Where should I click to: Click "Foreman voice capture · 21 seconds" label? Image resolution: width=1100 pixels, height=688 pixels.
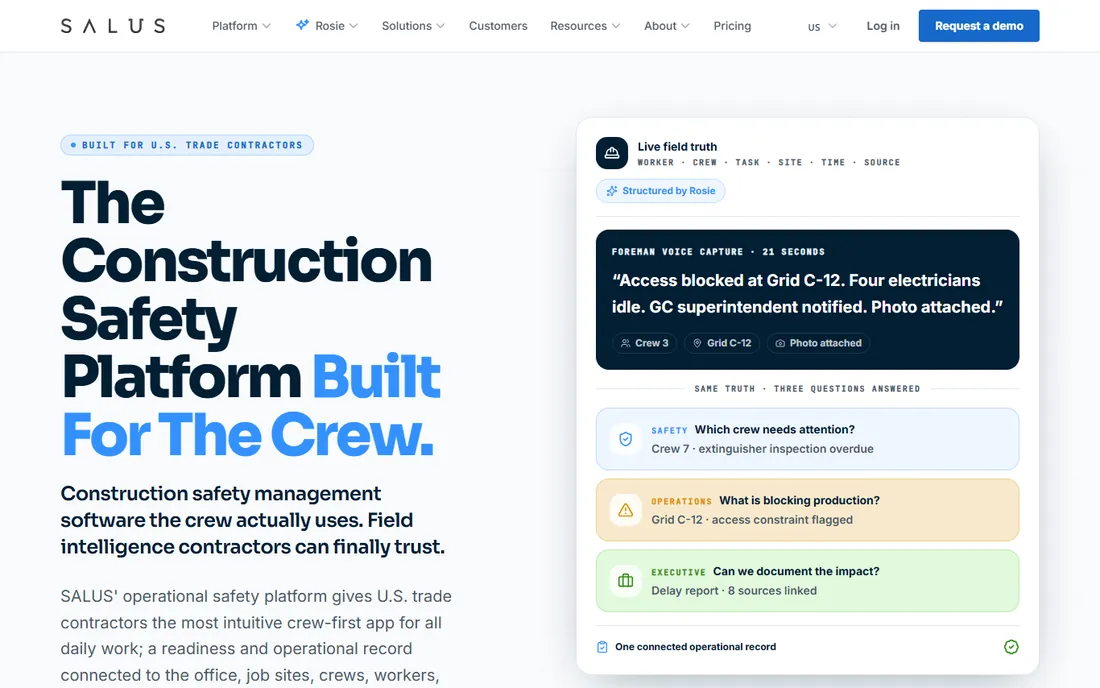click(x=718, y=252)
